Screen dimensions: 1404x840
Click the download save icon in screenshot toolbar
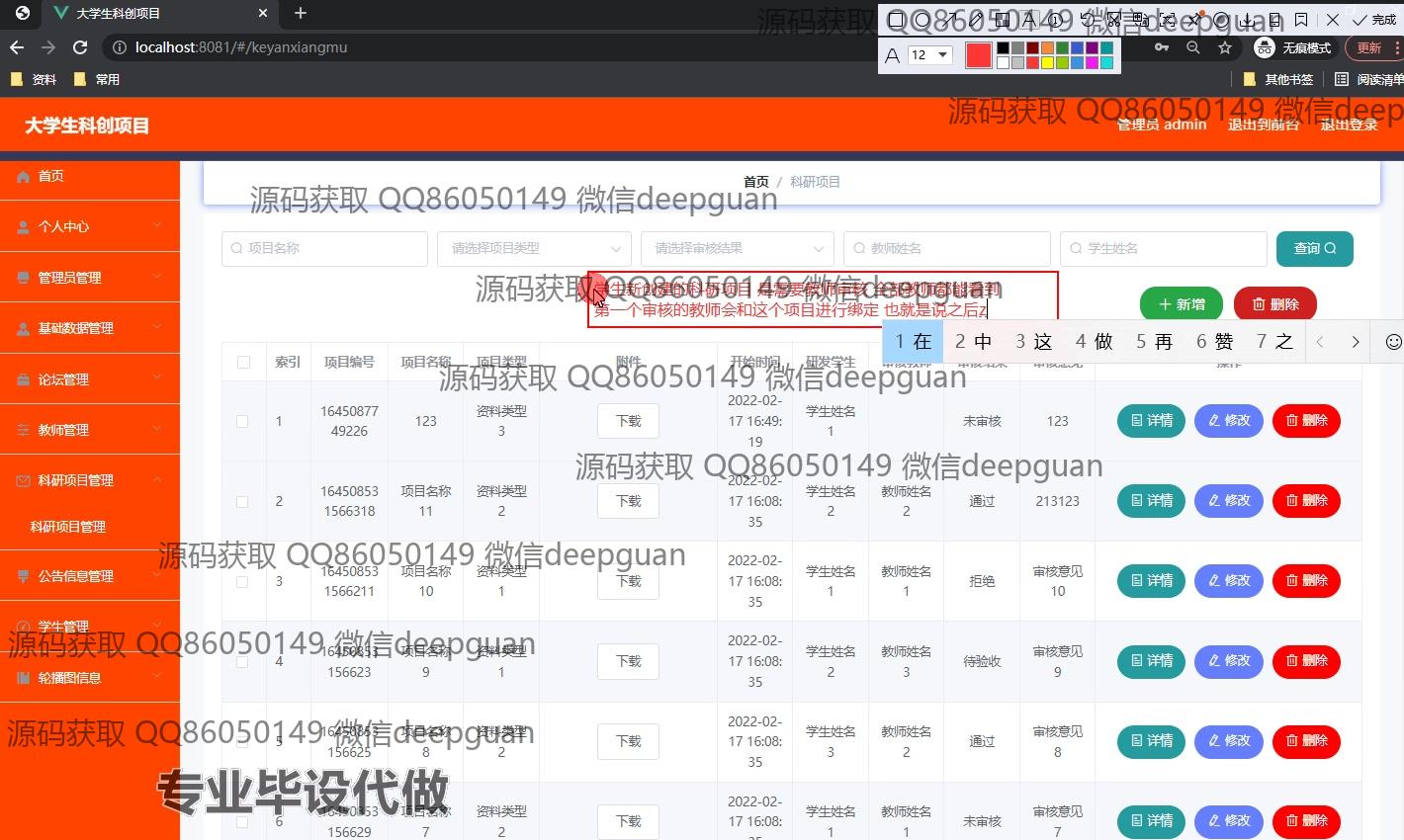[x=1248, y=20]
